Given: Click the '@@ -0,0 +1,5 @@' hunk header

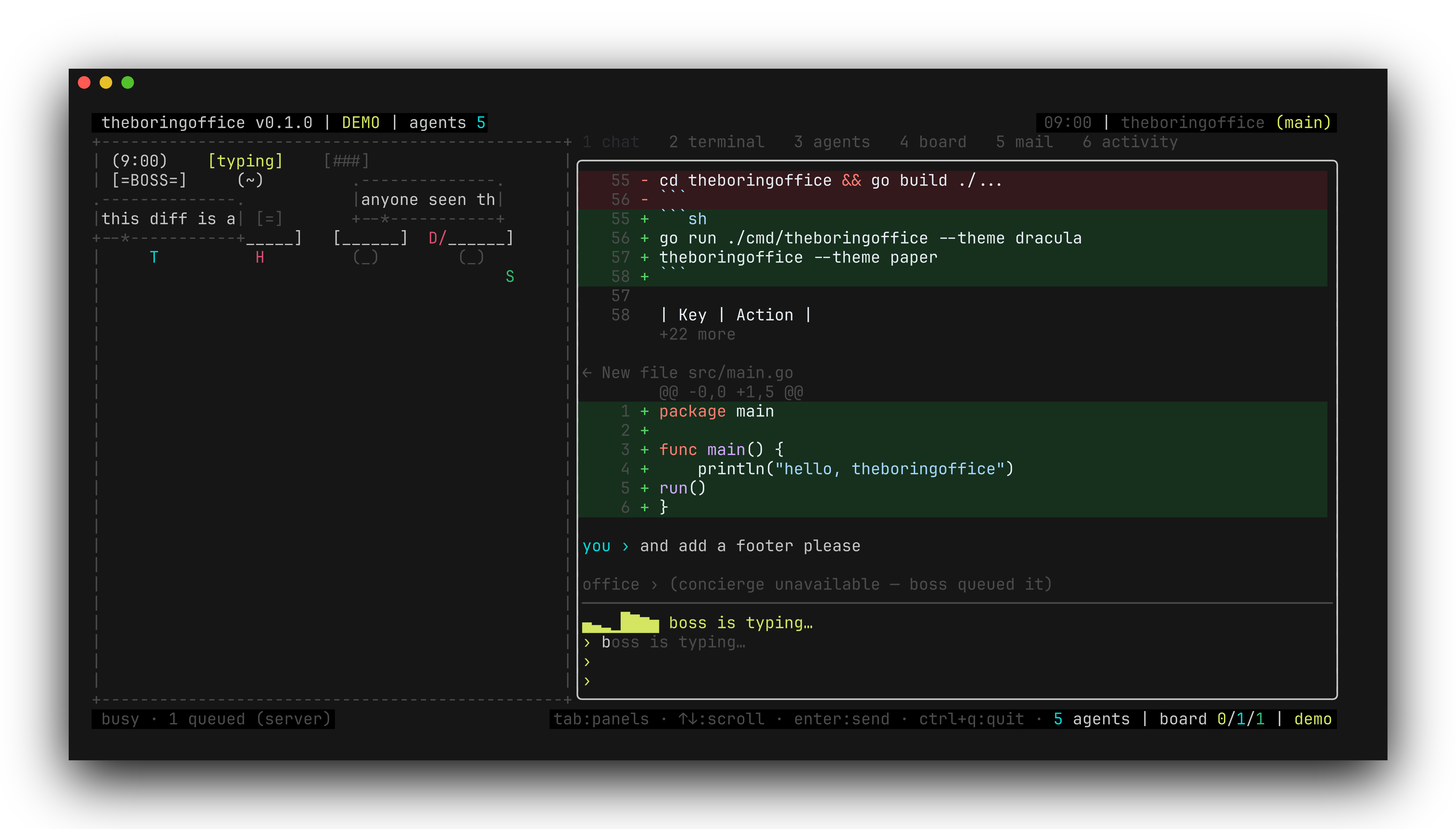Looking at the screenshot, I should (731, 392).
